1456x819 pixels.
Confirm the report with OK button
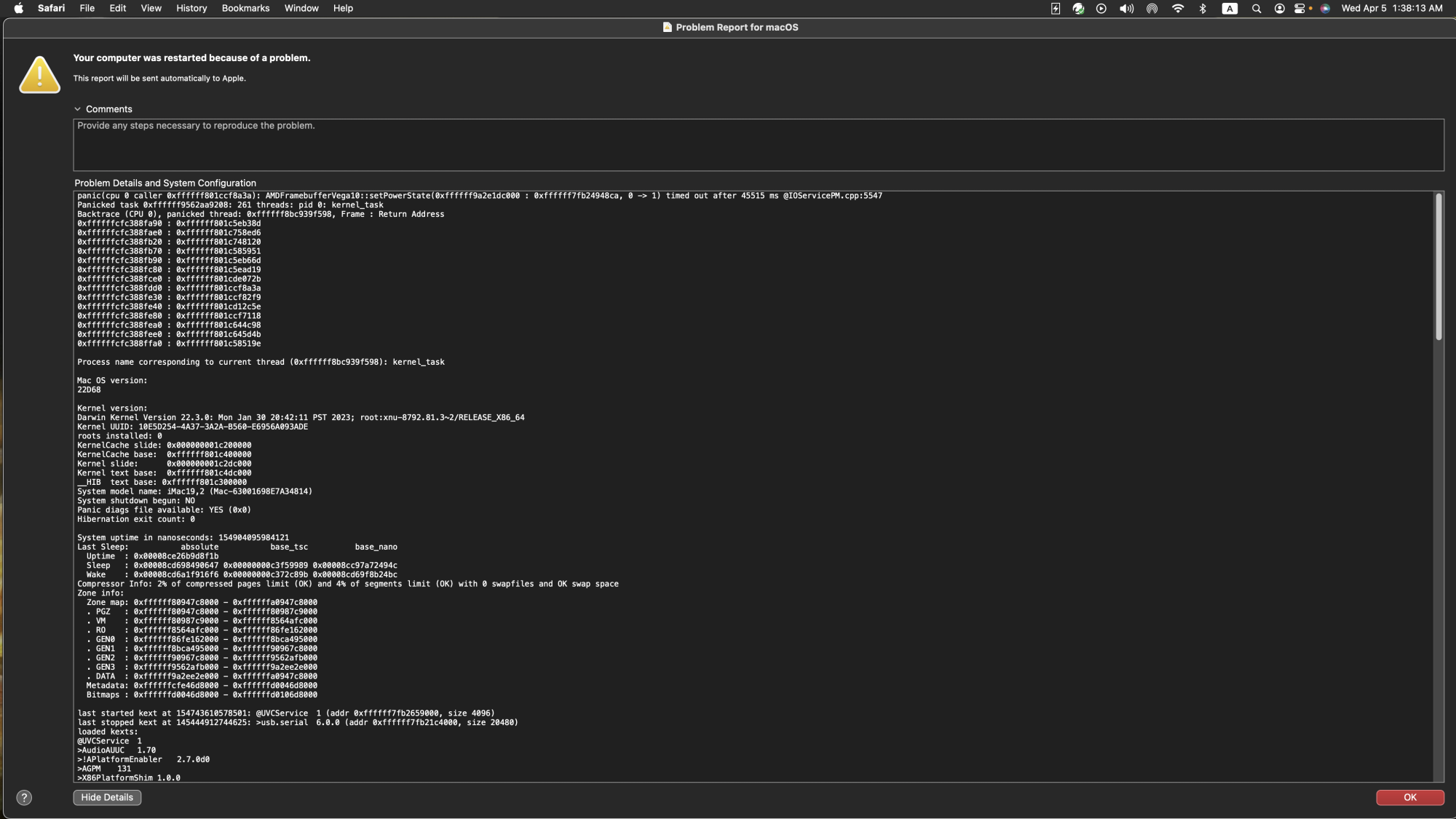point(1410,797)
